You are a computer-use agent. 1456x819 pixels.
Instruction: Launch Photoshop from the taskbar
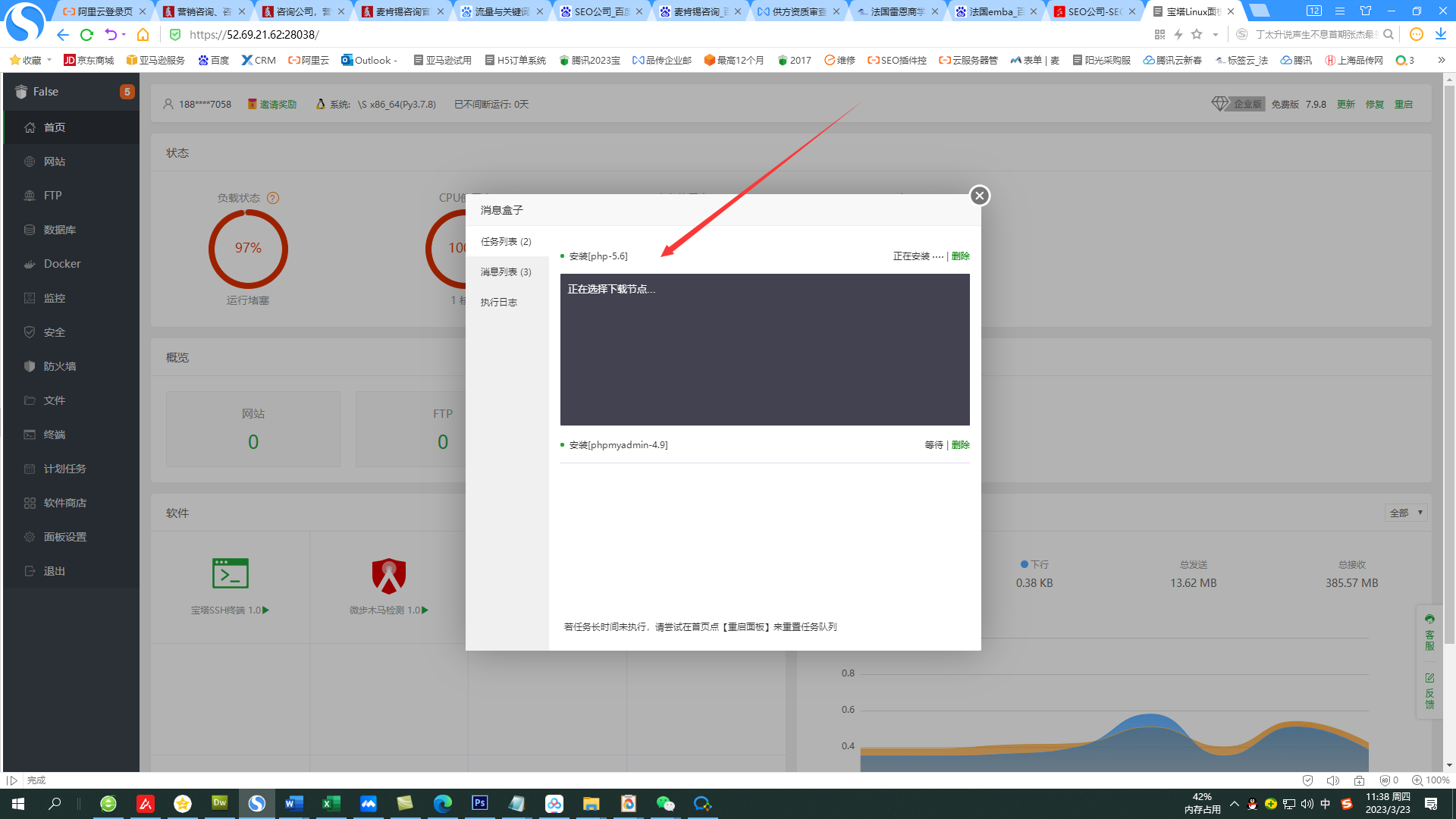point(479,803)
